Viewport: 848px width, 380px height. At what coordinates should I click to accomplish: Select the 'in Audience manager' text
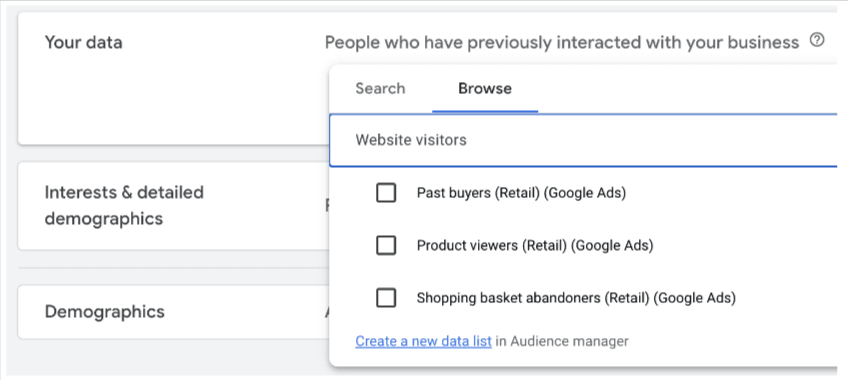click(562, 341)
